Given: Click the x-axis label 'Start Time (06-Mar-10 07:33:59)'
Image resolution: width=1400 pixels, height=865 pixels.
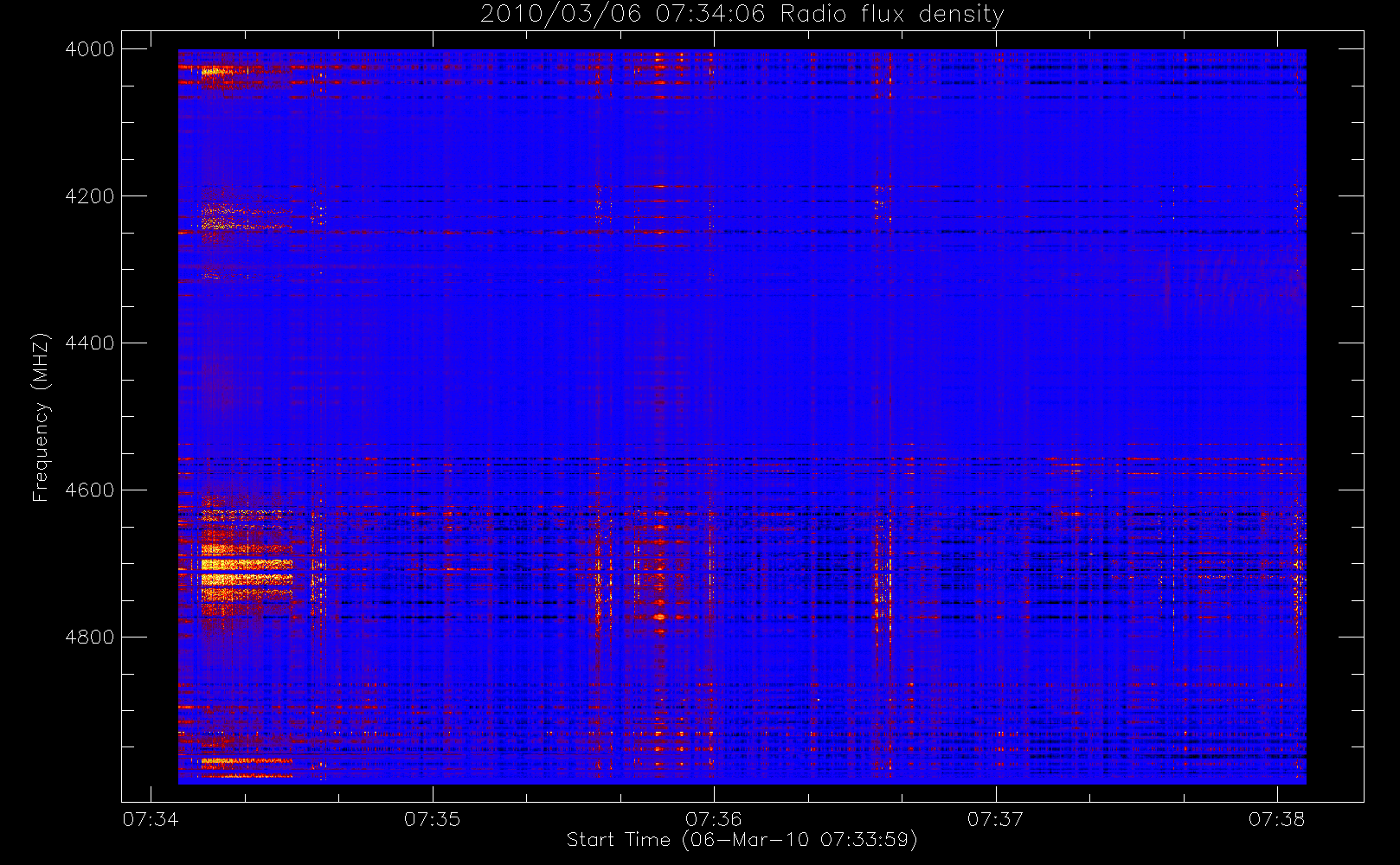Looking at the screenshot, I should click(742, 840).
